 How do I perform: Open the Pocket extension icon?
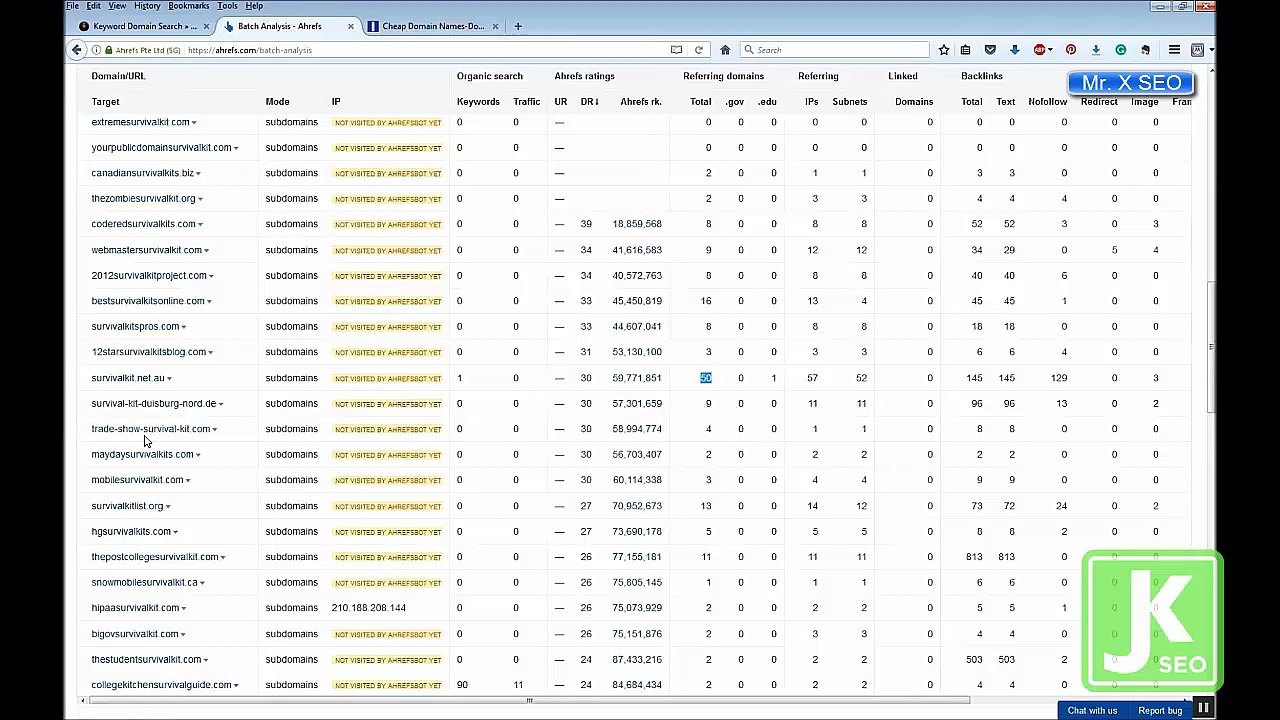[x=990, y=50]
